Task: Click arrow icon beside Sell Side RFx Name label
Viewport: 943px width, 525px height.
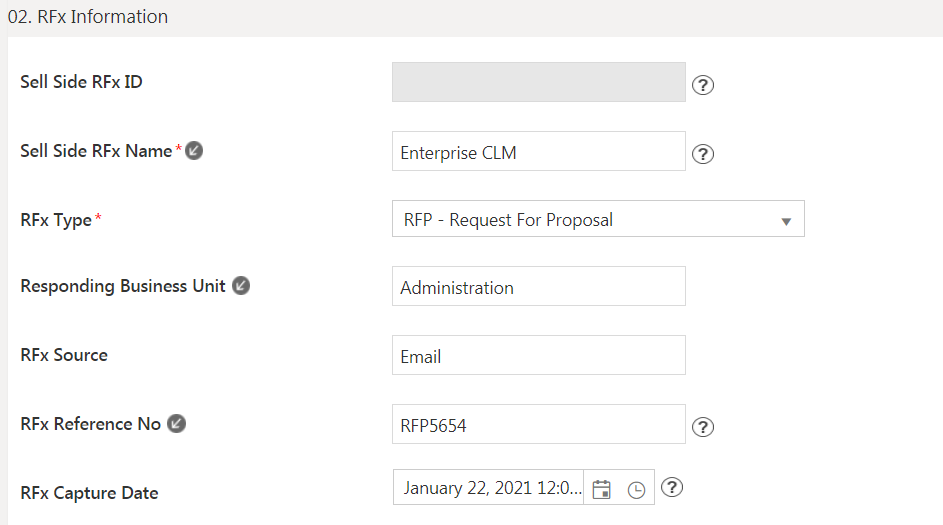Action: (195, 151)
